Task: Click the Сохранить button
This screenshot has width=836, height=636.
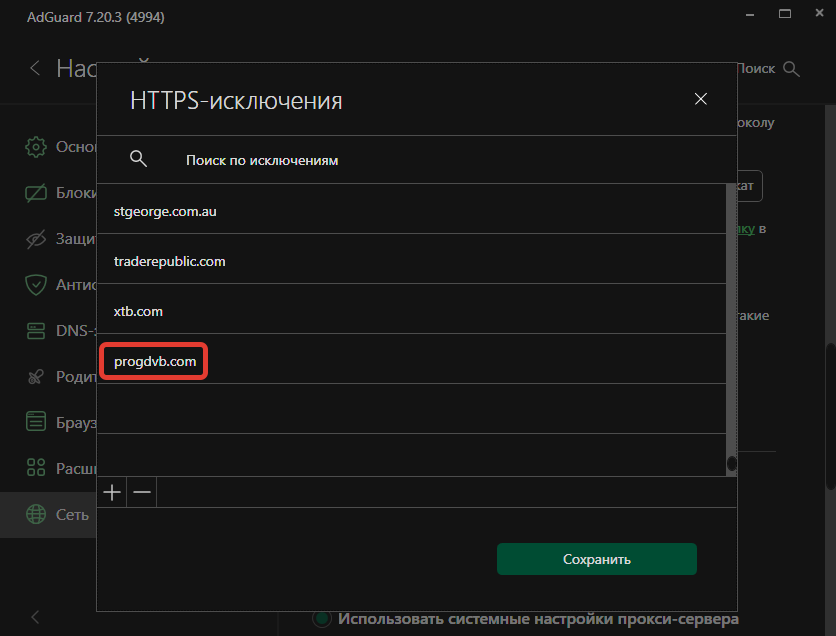Action: [x=596, y=559]
